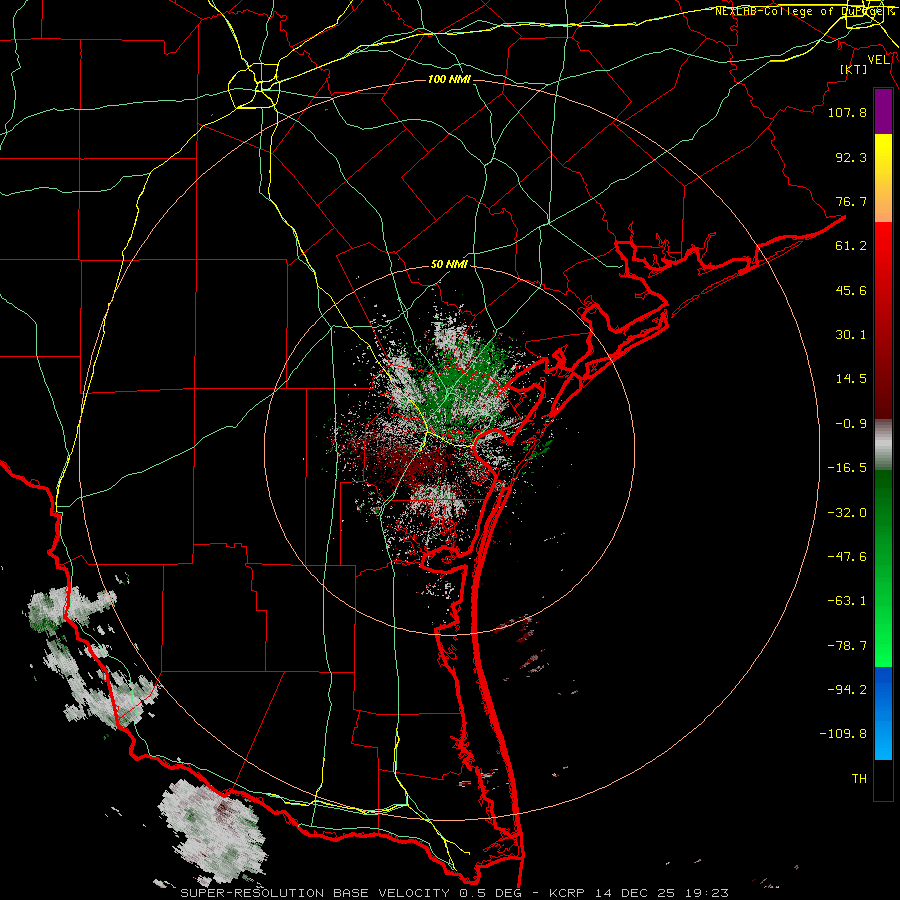Click the yellow-orange segment of the color bar

pyautogui.click(x=883, y=178)
